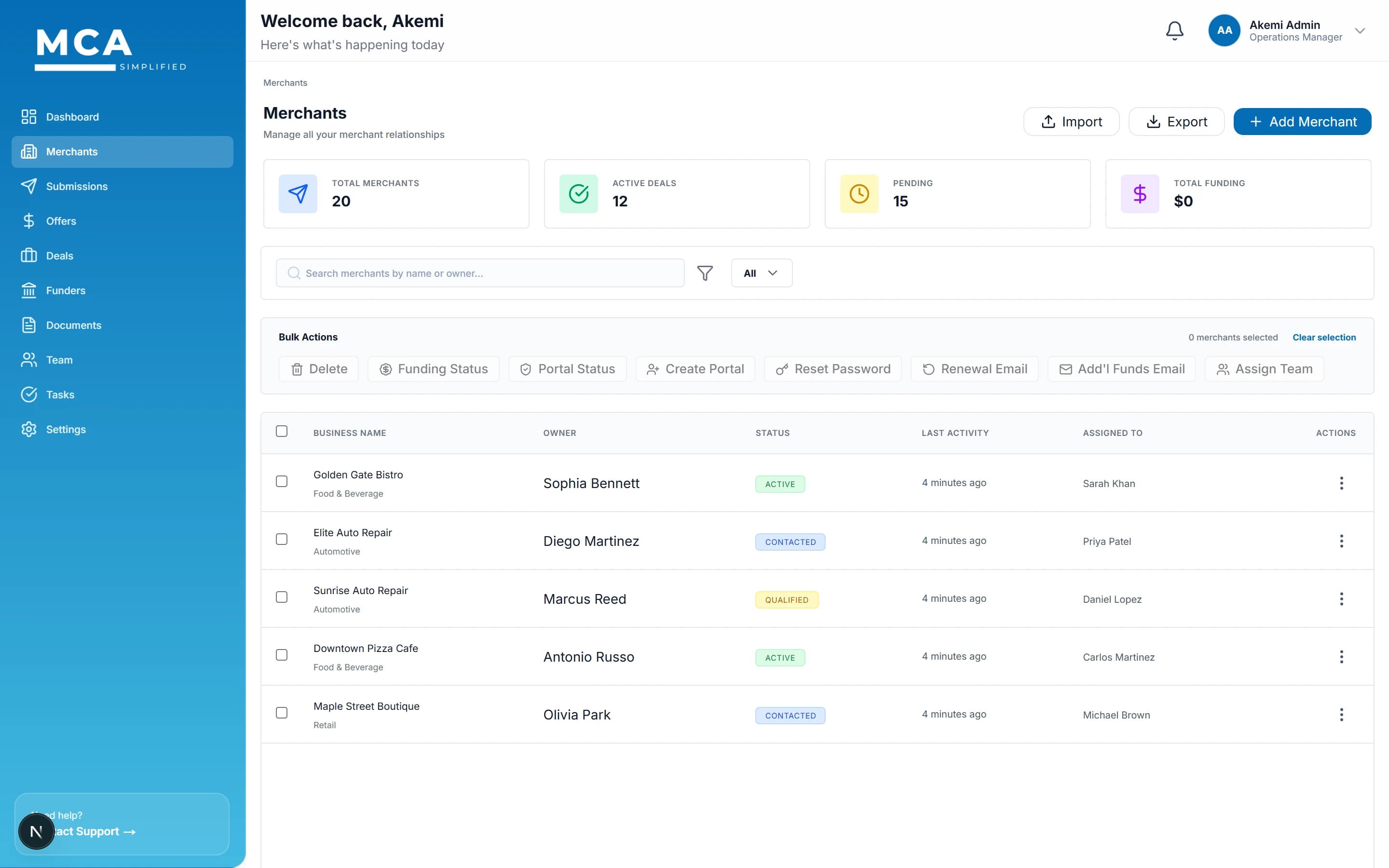Click the notification bell icon

1174,30
